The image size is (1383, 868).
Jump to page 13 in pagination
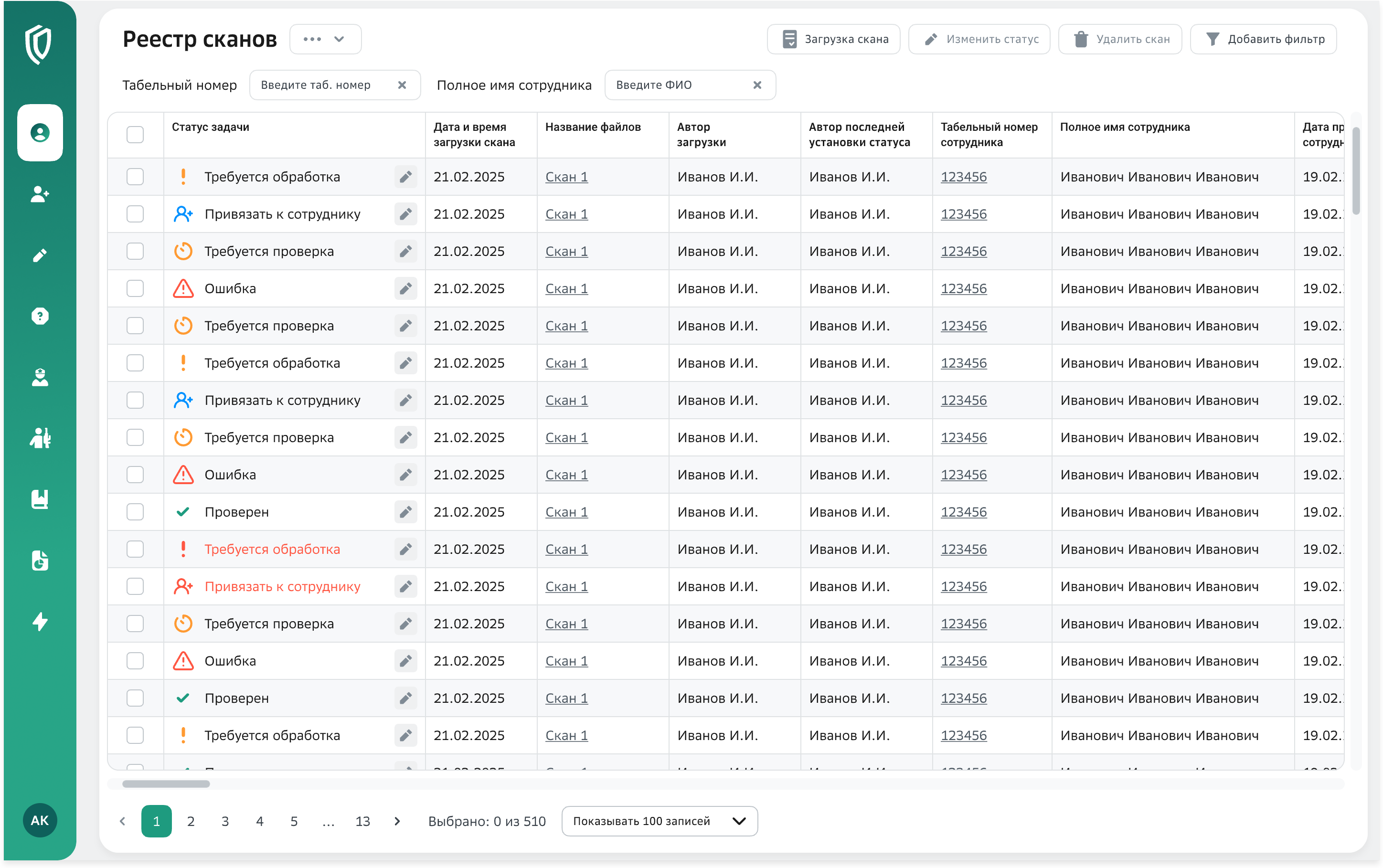pos(362,821)
